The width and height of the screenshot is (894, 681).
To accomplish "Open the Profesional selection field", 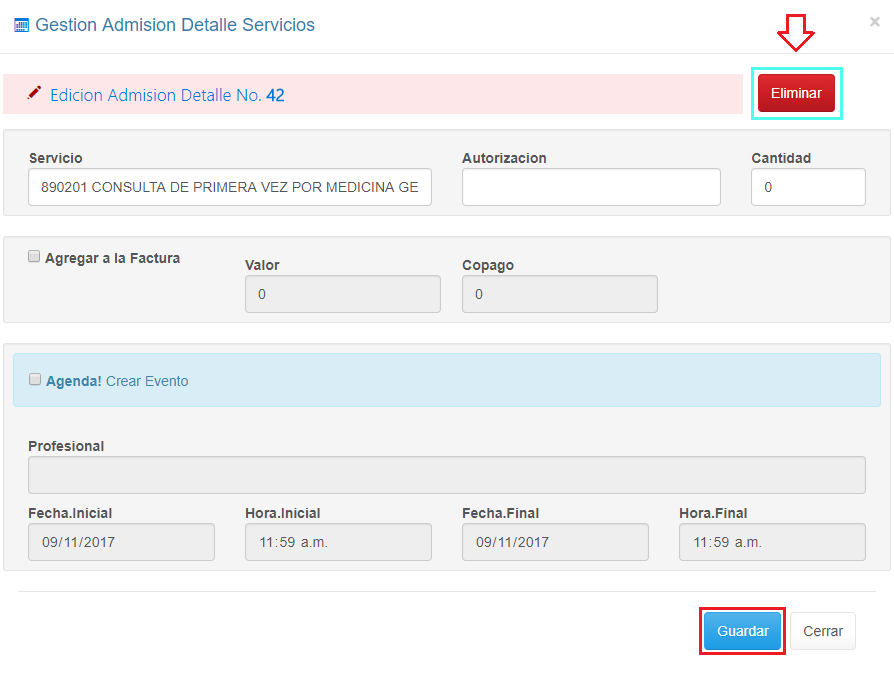I will (446, 475).
